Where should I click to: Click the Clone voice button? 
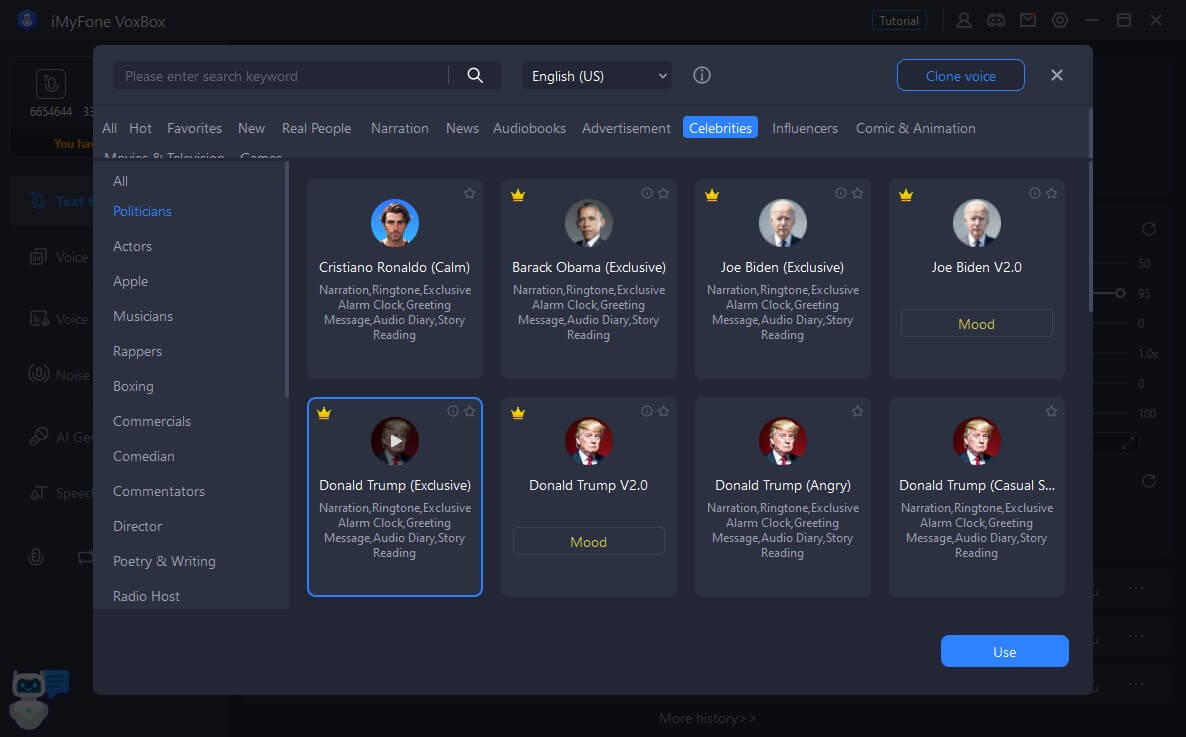tap(961, 76)
